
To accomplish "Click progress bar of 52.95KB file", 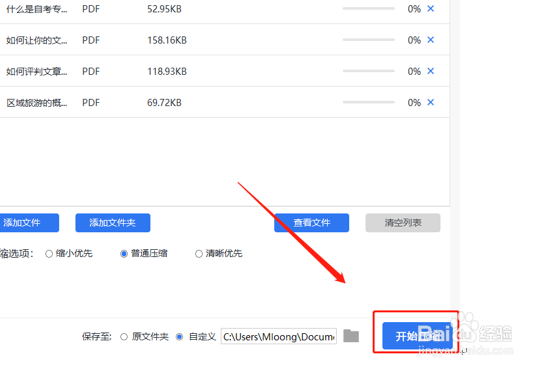I will (x=368, y=8).
